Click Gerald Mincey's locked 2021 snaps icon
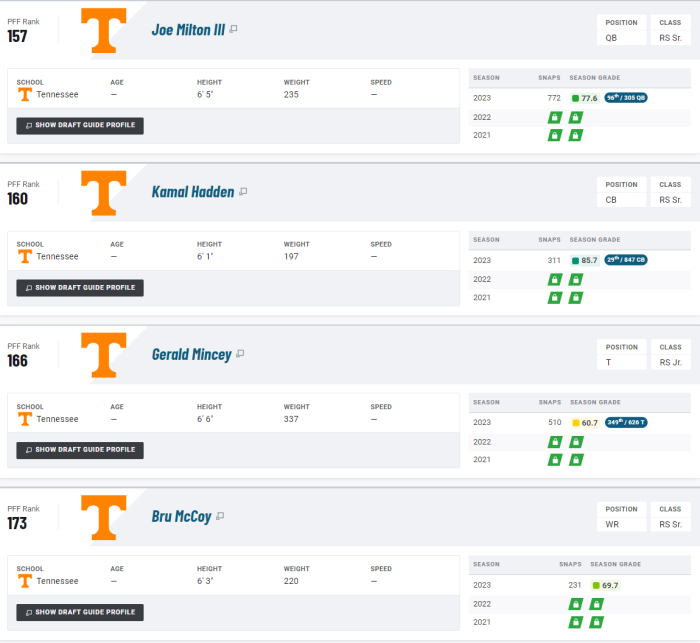 point(554,459)
